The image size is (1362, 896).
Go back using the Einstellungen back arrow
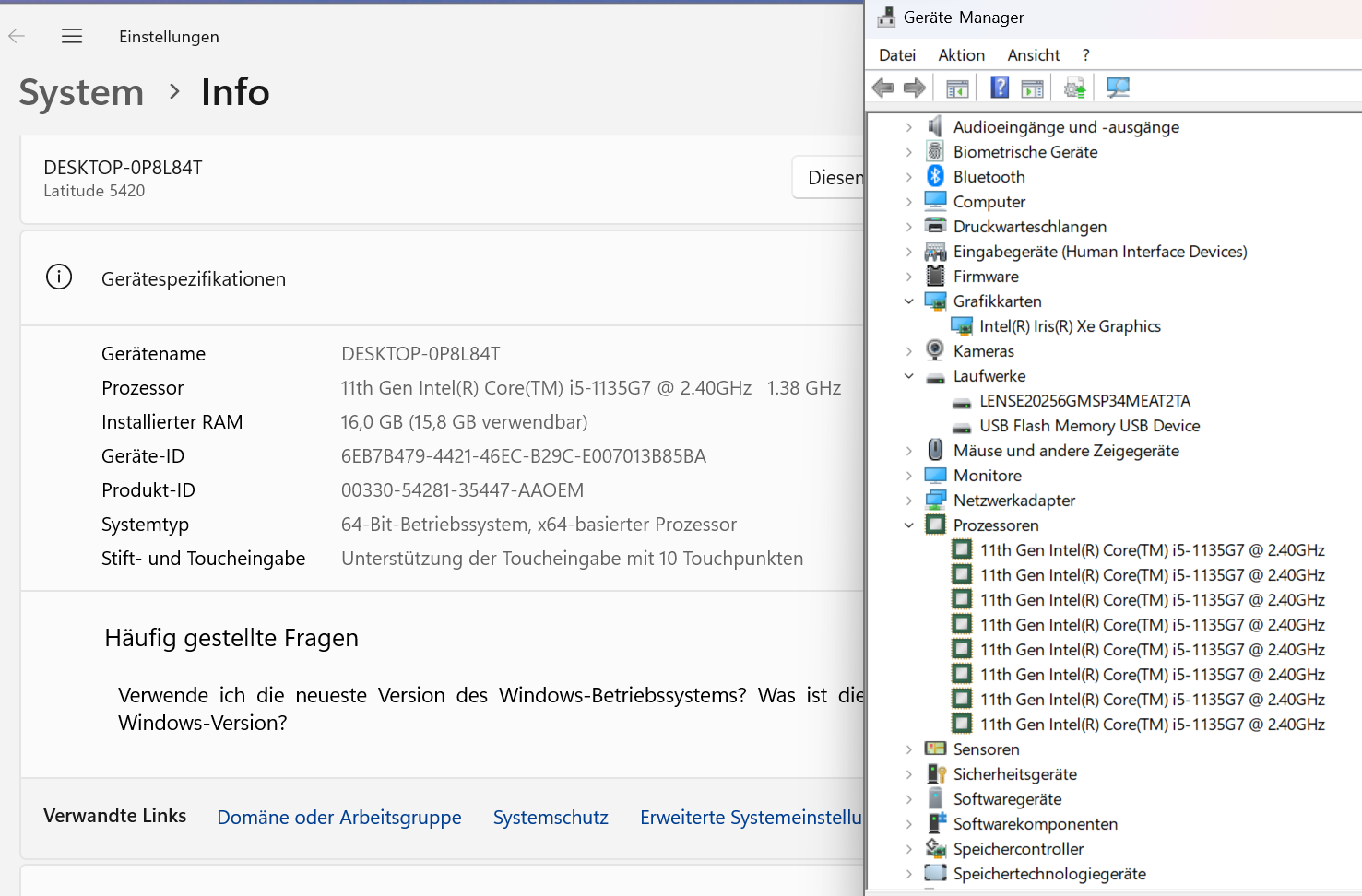[x=17, y=36]
